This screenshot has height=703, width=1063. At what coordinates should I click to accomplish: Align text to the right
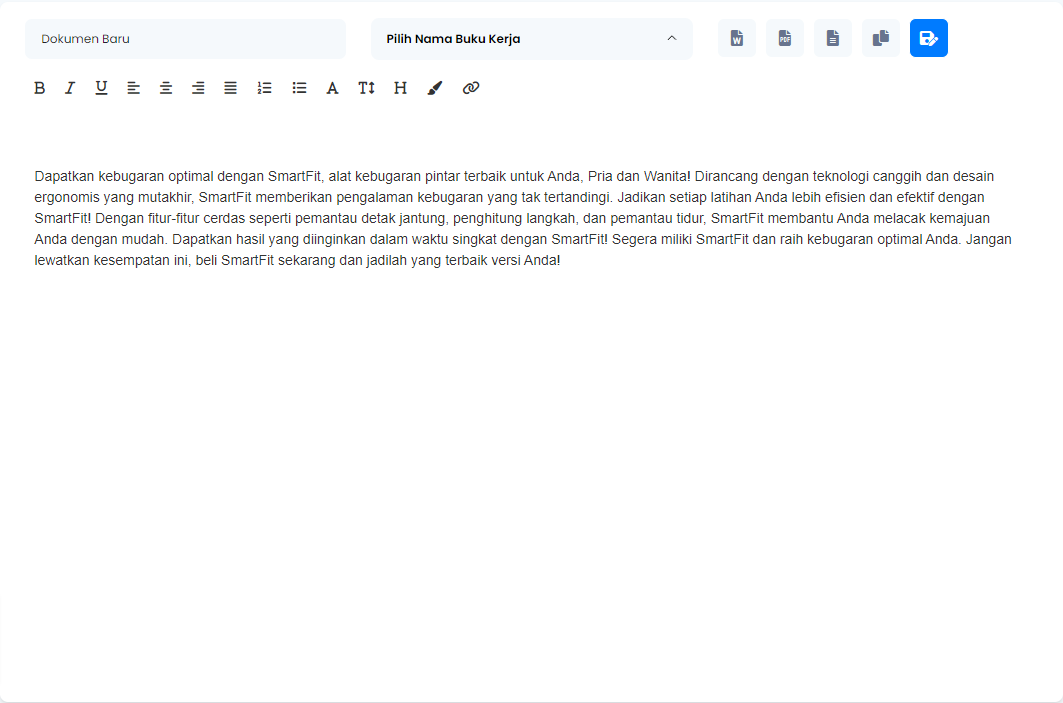coord(198,88)
